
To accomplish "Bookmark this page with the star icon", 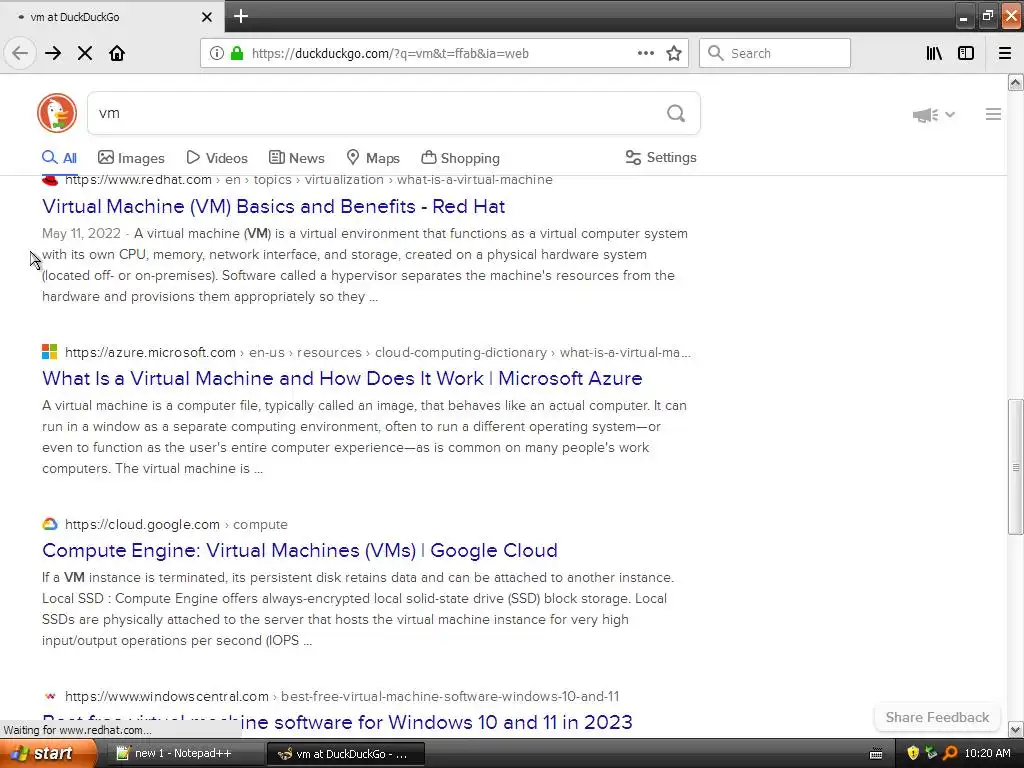I will pyautogui.click(x=674, y=53).
